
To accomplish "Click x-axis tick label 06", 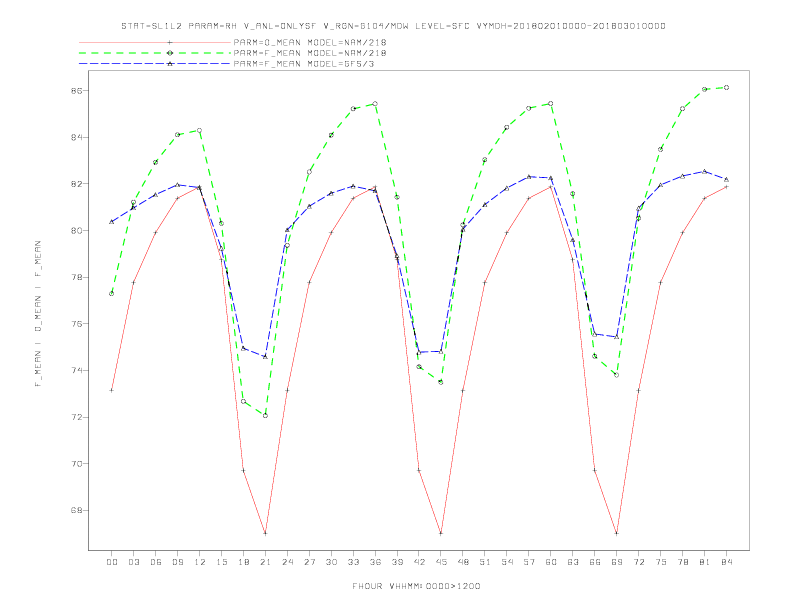I will point(156,562).
